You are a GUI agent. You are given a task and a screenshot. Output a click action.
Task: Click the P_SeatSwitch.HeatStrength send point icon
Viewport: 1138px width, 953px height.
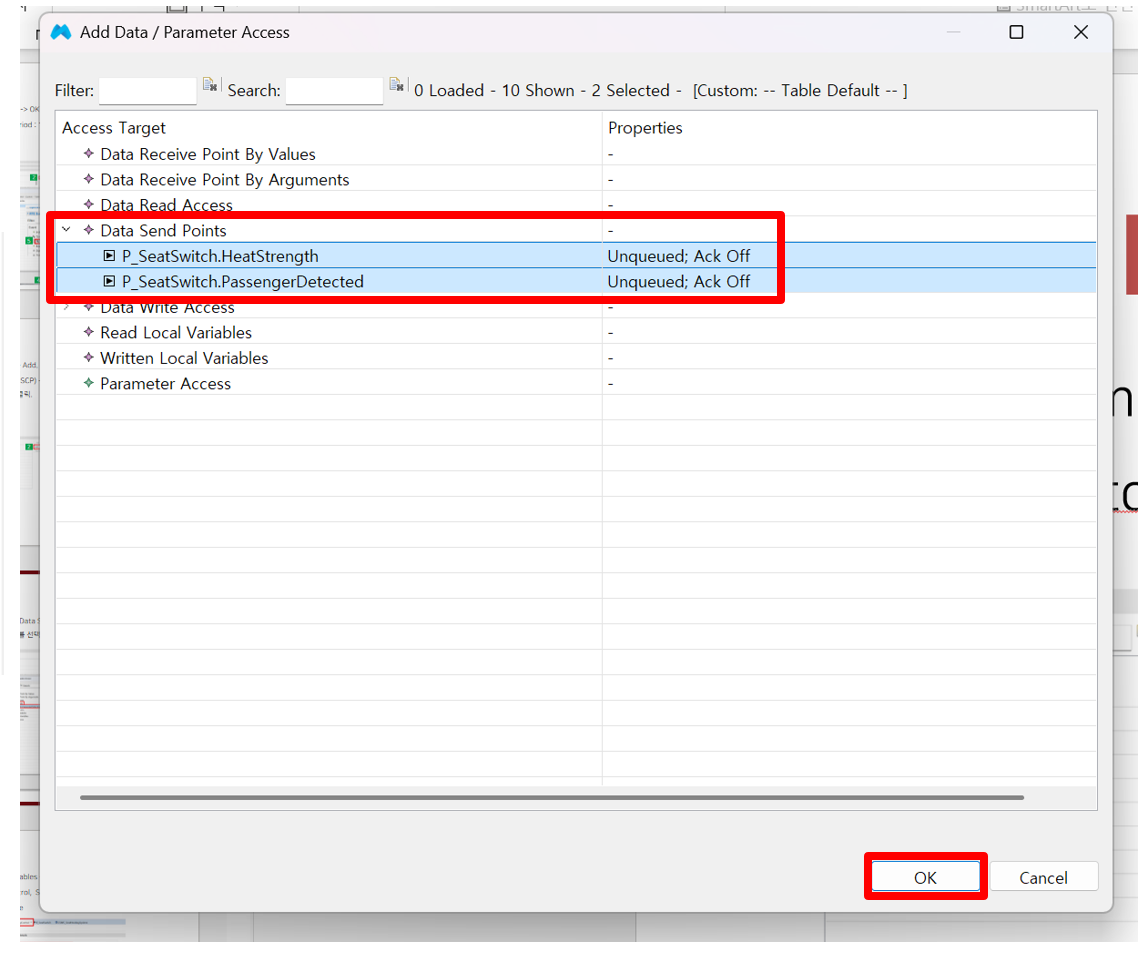click(x=110, y=256)
